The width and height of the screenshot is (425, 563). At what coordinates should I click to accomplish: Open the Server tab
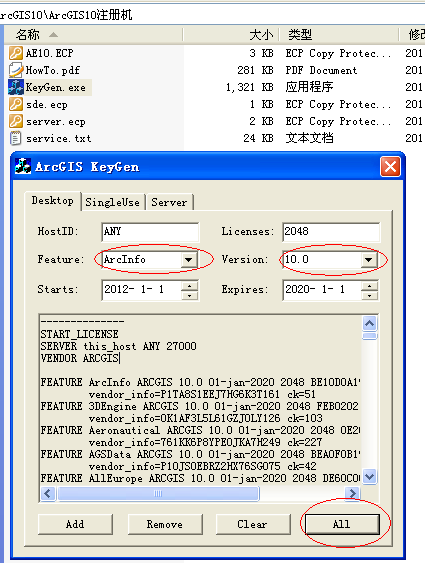169,202
